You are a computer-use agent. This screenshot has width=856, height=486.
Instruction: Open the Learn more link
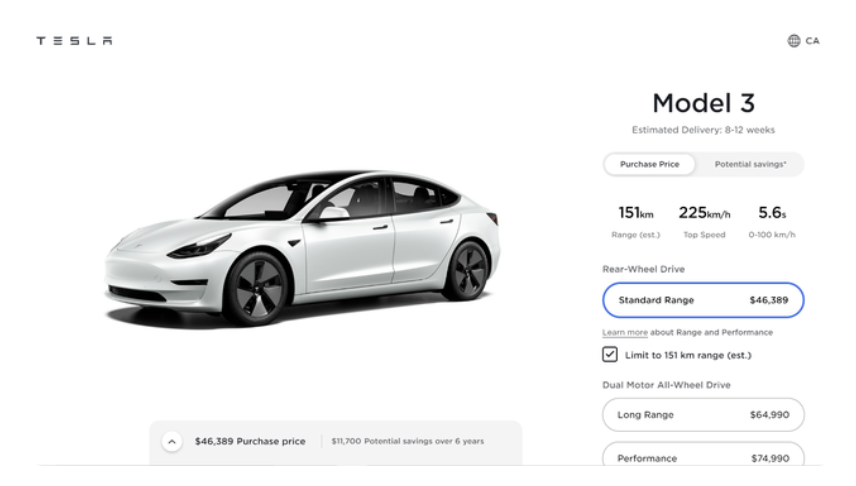[x=624, y=332]
